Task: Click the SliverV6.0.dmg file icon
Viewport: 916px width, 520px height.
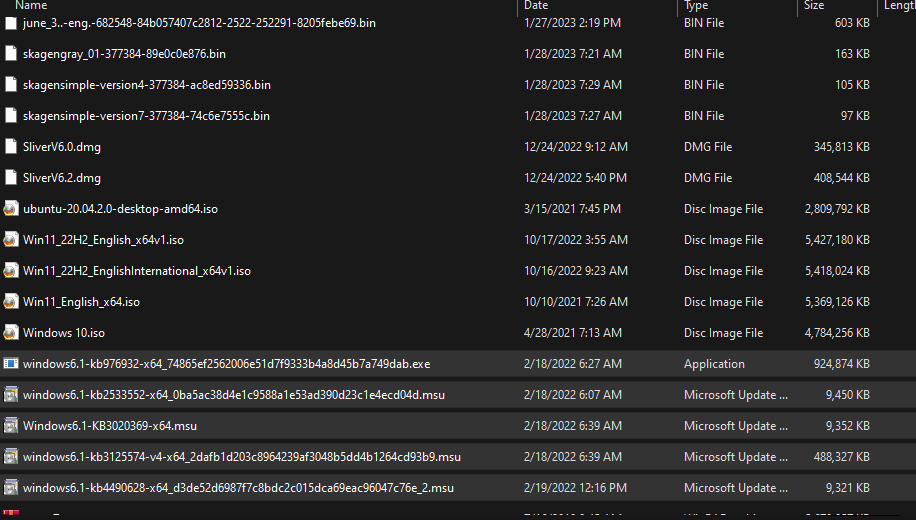Action: tap(11, 147)
